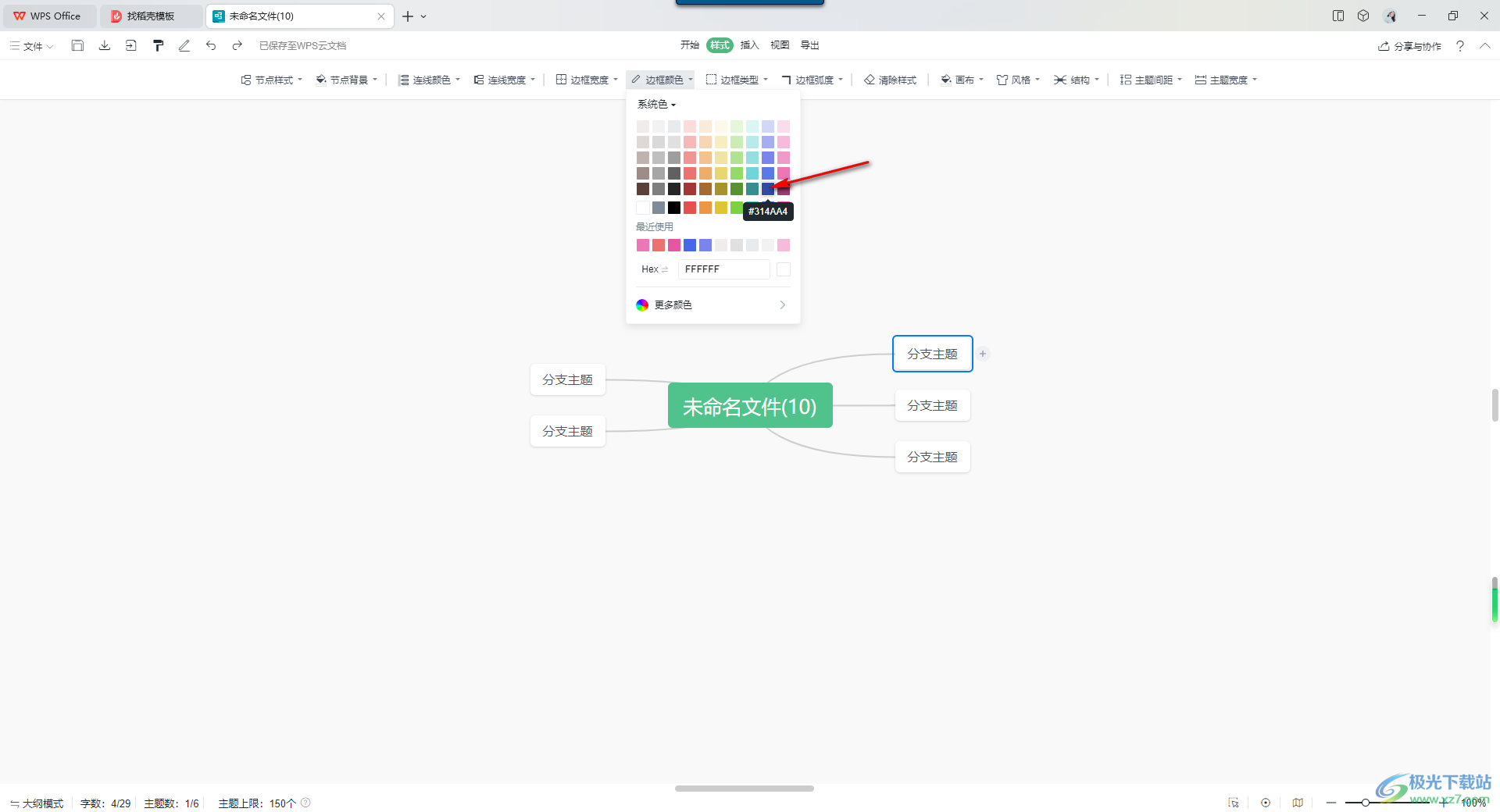Switch to 大纲模式 outline mode
This screenshot has width=1500, height=812.
click(x=37, y=803)
